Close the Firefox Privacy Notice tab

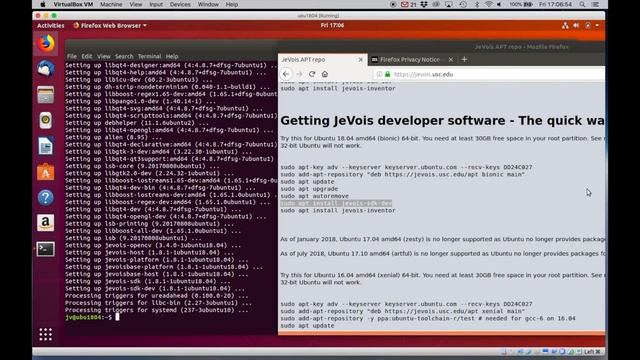coord(451,60)
